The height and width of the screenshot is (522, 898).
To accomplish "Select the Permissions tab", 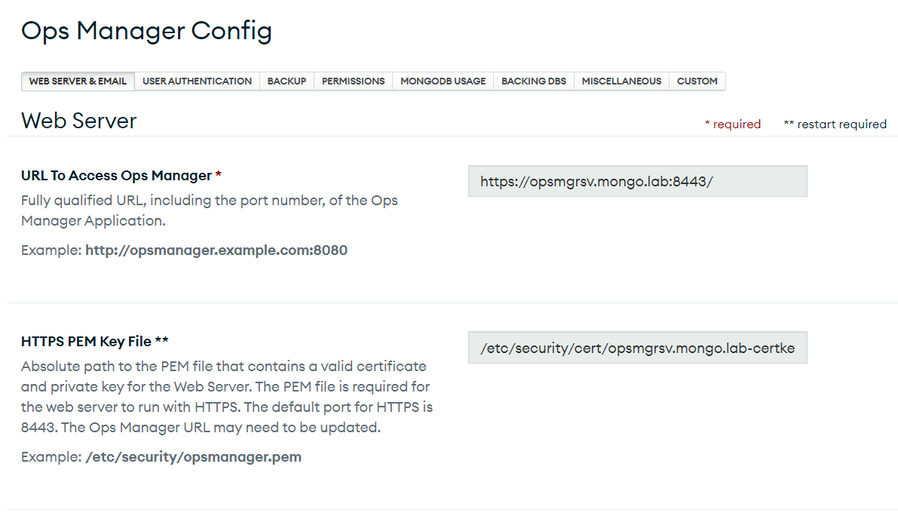I will coord(353,81).
